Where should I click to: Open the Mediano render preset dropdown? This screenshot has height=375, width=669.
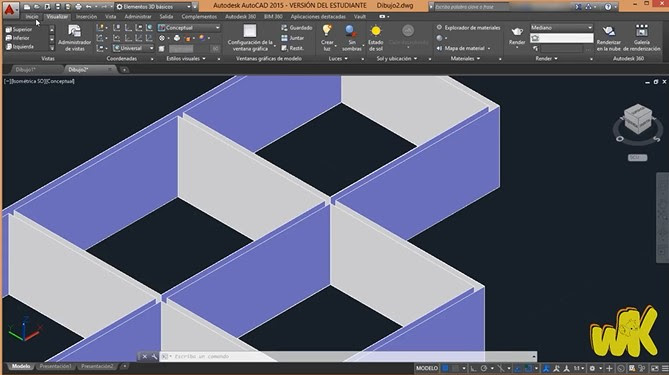pyautogui.click(x=561, y=27)
